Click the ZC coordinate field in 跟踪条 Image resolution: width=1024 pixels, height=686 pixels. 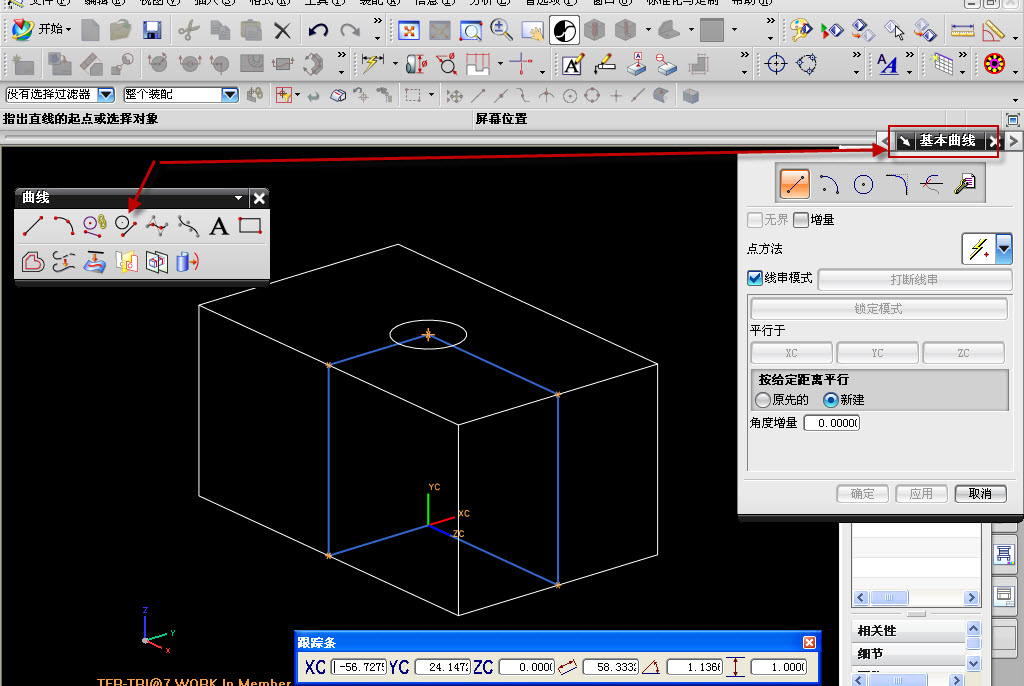(x=526, y=667)
